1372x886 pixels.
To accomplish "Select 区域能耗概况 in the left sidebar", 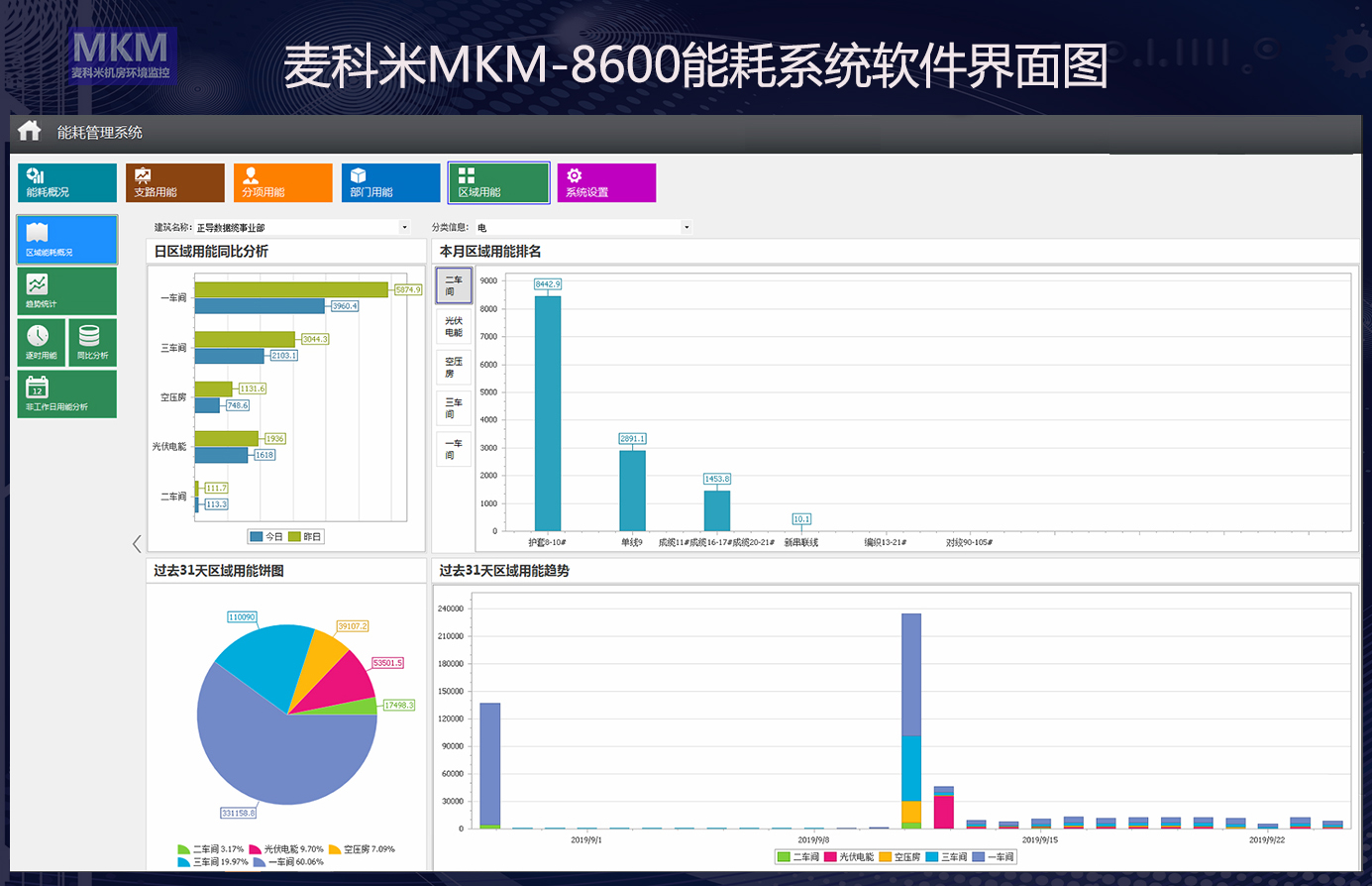I will click(67, 240).
